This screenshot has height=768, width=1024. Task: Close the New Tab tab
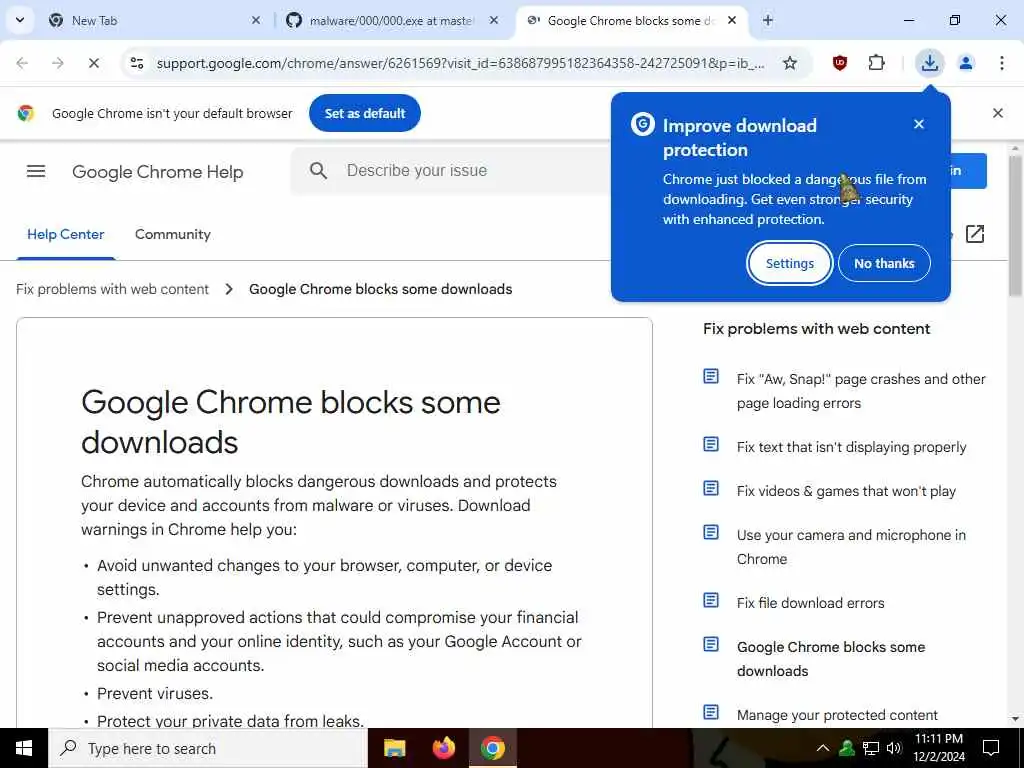click(255, 20)
